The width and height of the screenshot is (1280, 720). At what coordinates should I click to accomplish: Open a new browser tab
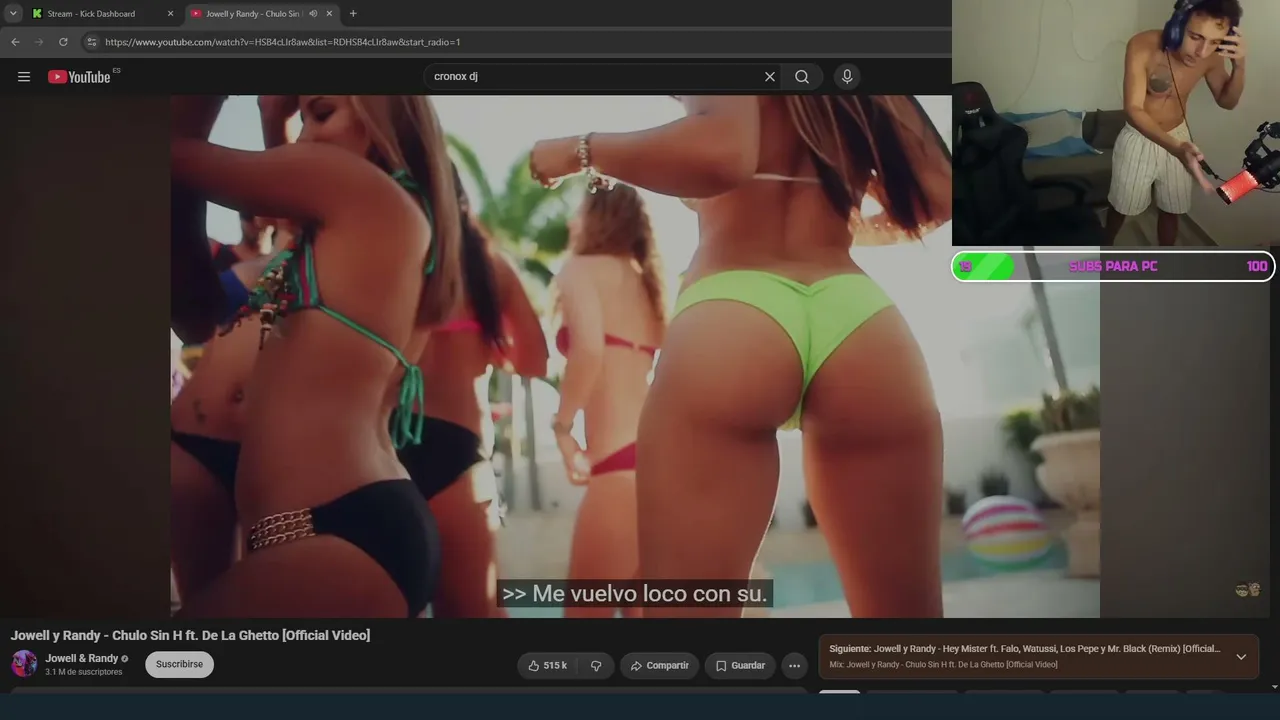click(353, 14)
